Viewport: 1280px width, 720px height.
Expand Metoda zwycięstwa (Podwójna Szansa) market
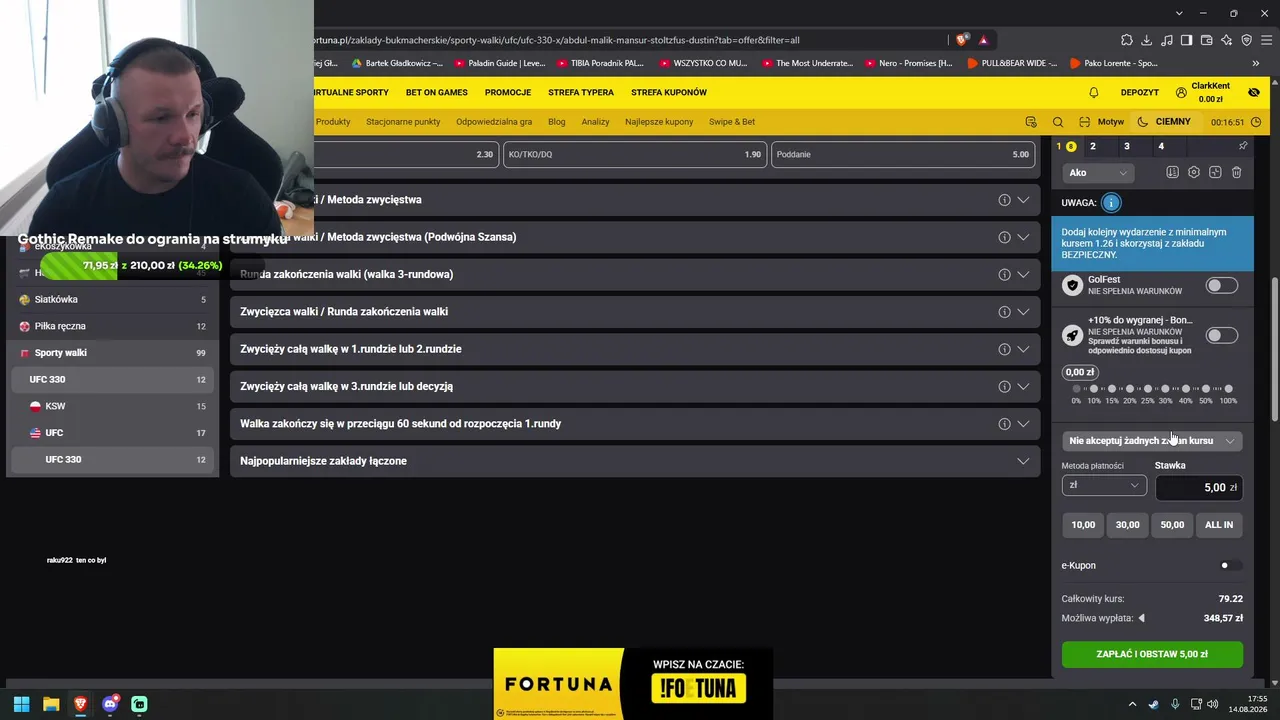pos(635,237)
